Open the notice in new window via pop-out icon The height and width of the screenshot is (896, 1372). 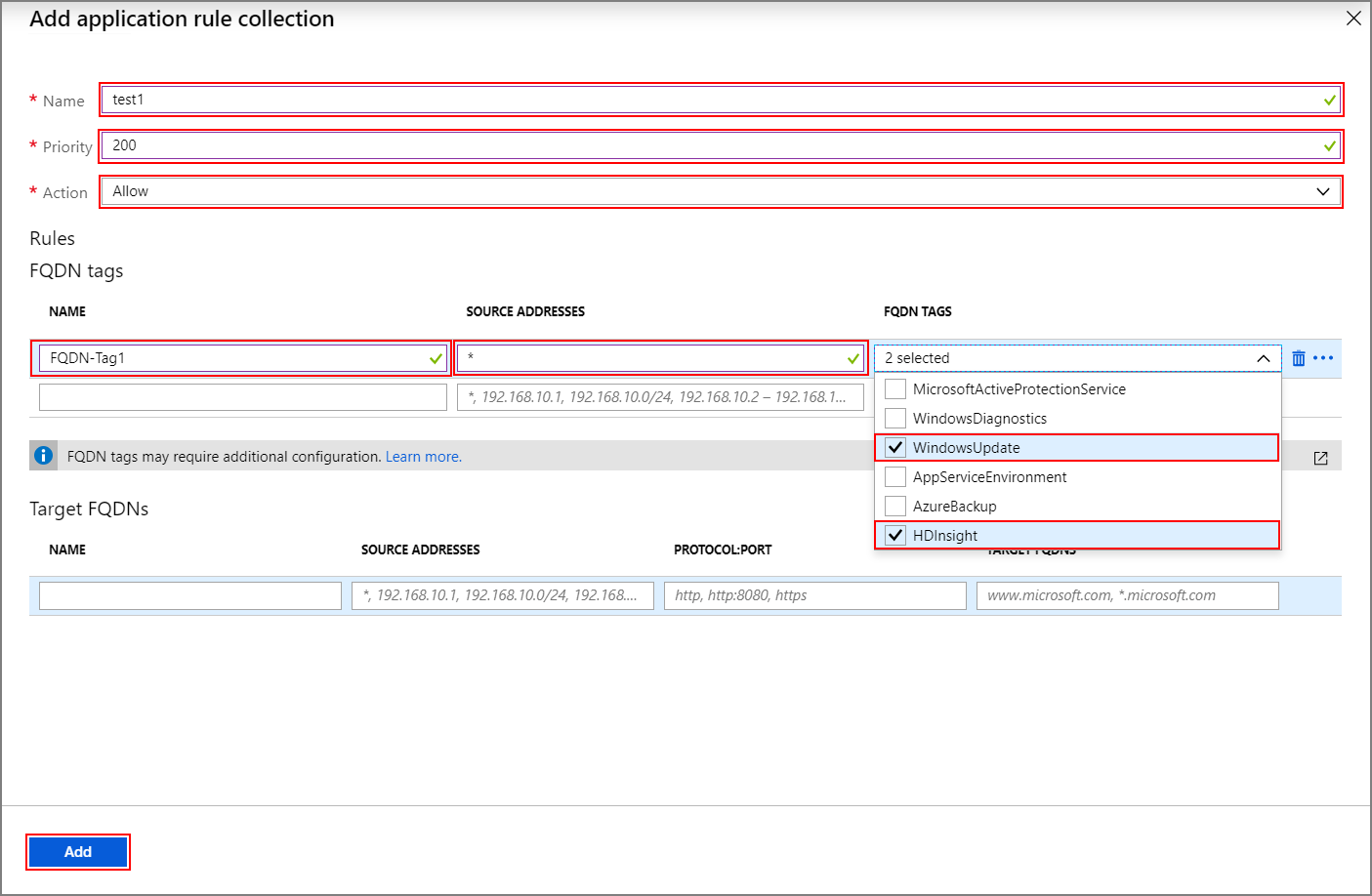(1320, 457)
